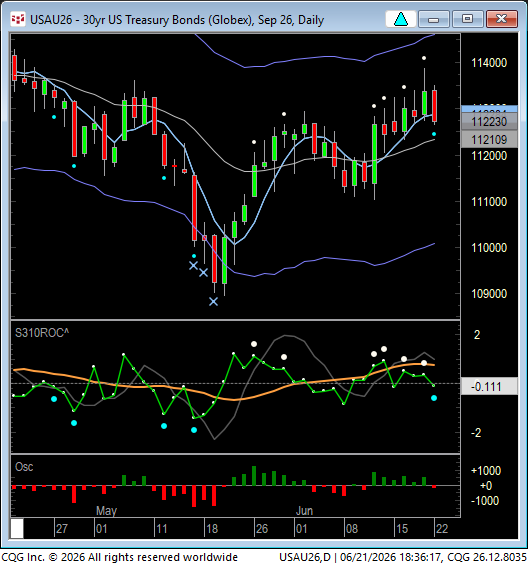
Task: Click the -0.111 study value marker
Action: point(489,387)
